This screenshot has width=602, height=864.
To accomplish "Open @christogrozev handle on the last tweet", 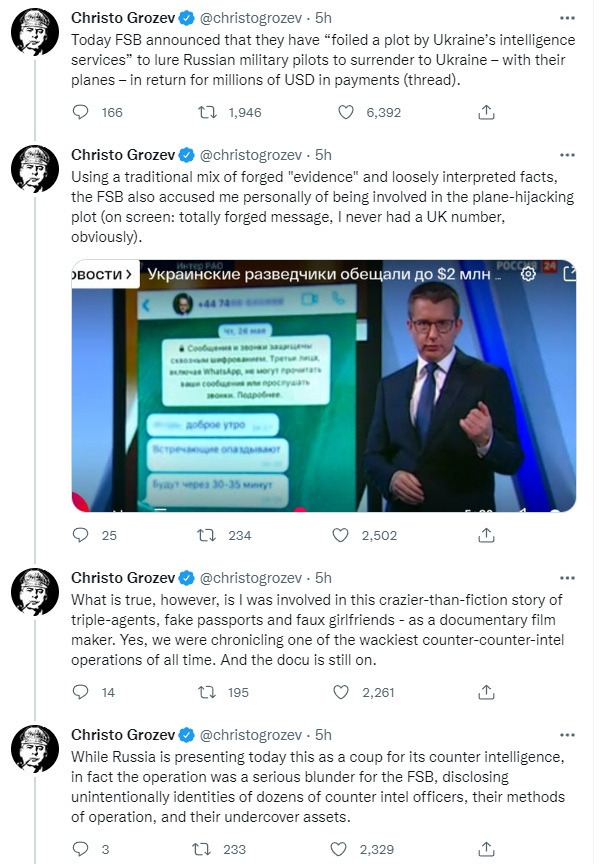I will 253,735.
